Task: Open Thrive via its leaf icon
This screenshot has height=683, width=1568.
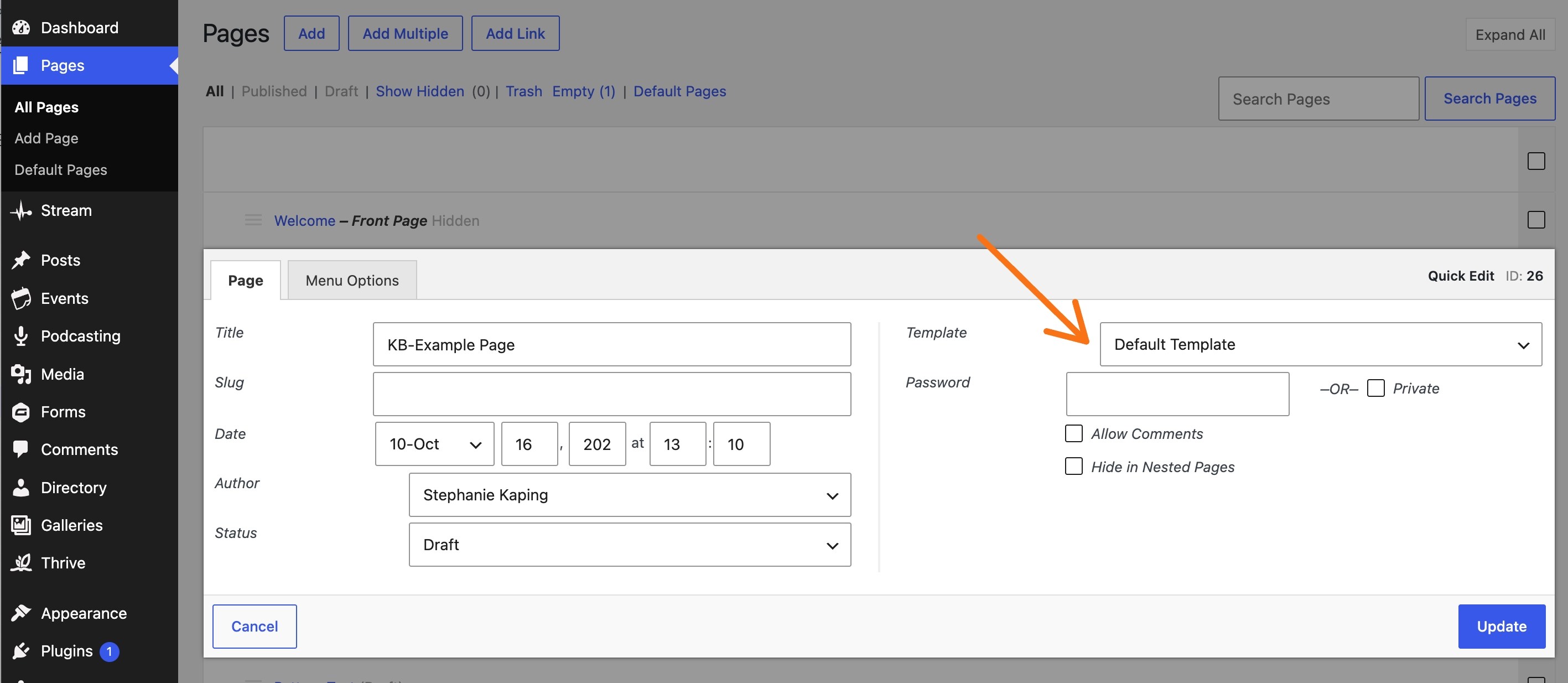Action: coord(22,563)
